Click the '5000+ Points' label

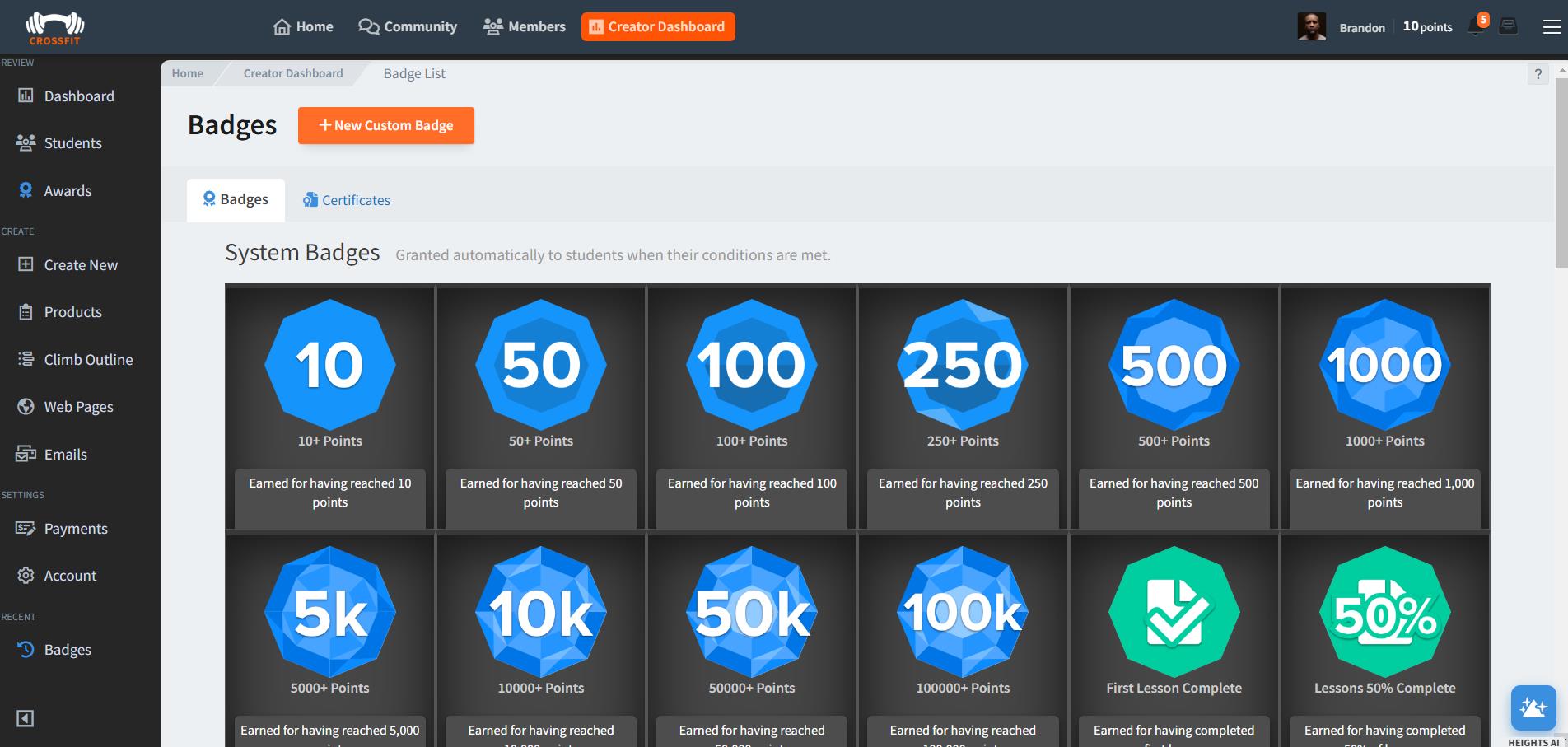(330, 688)
